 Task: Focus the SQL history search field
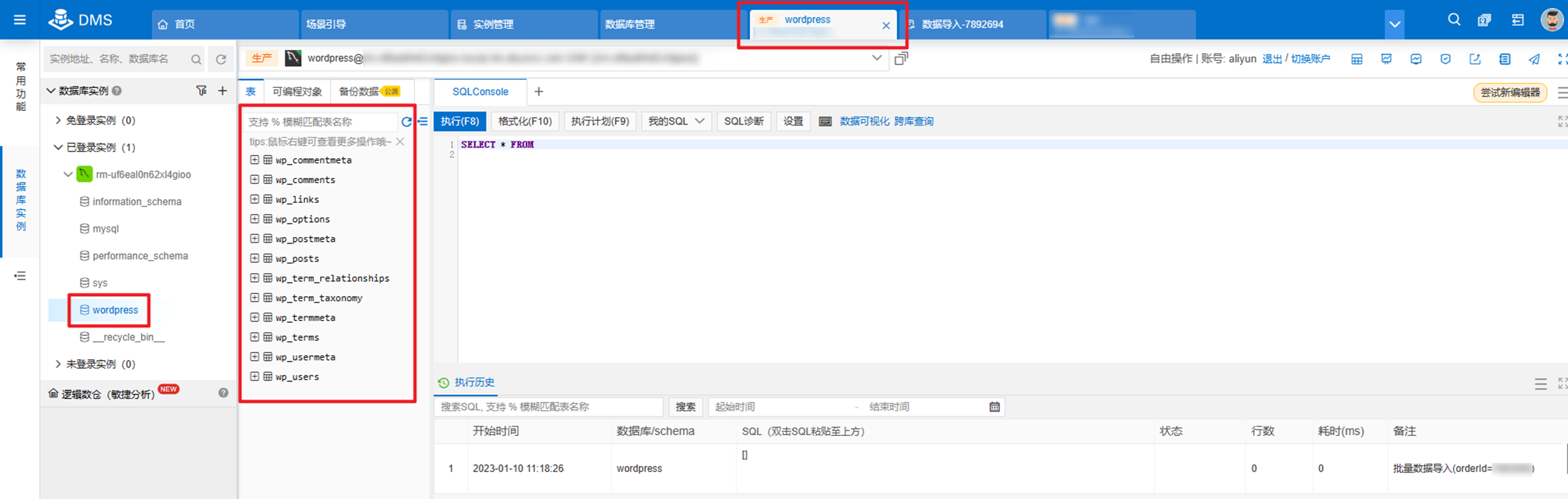pyautogui.click(x=549, y=407)
